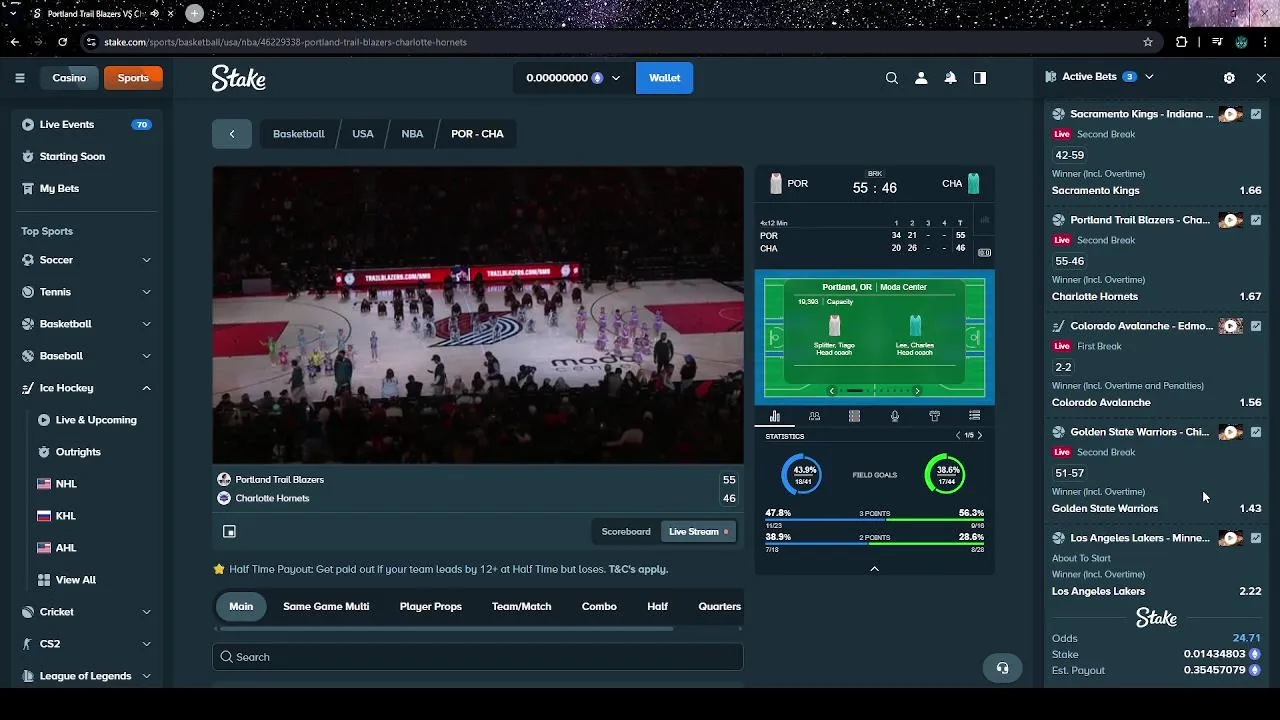Click the live stream video player
Screen dimensions: 1280x720
478,315
